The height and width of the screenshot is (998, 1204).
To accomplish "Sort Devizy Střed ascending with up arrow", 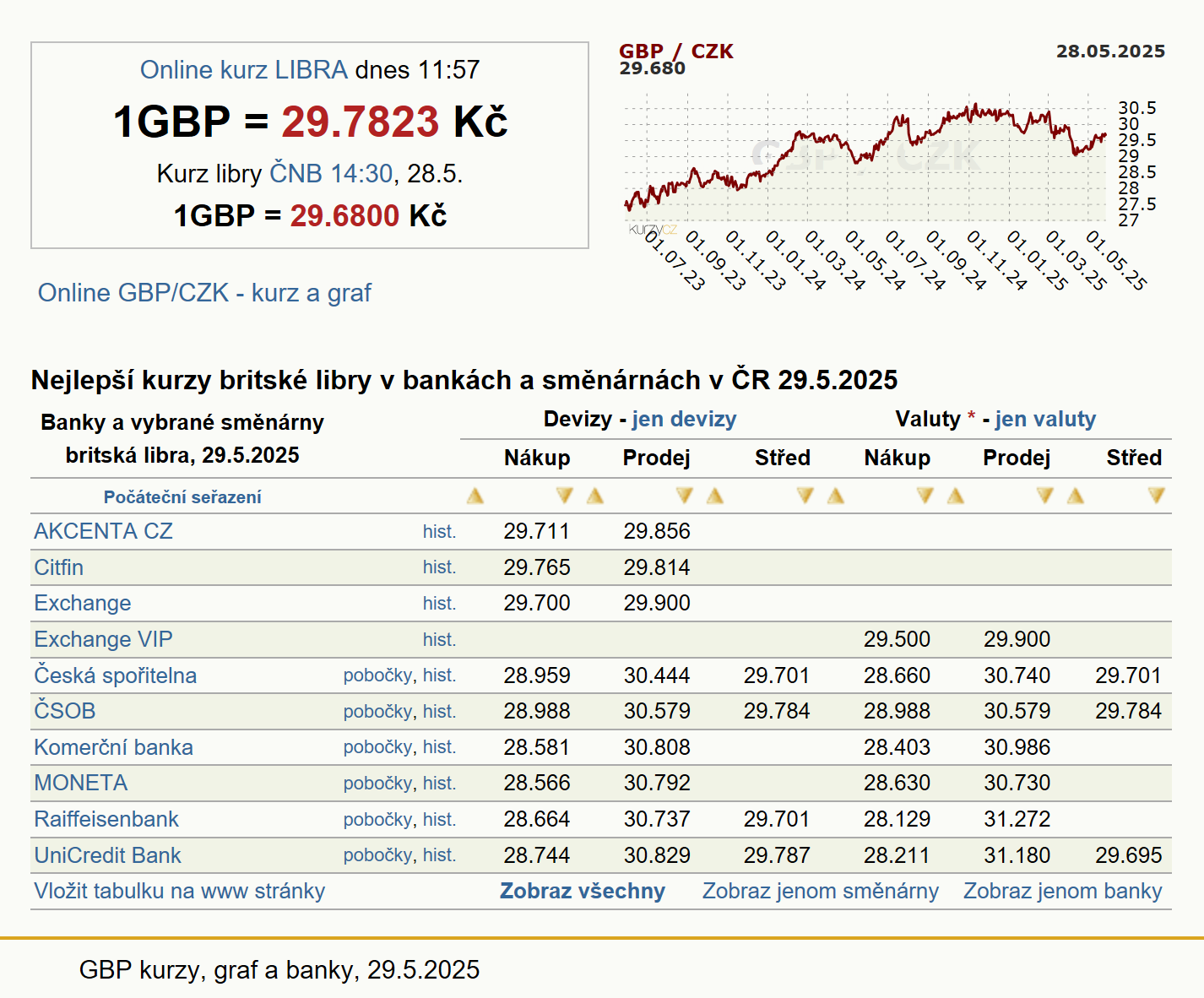I will click(x=715, y=496).
